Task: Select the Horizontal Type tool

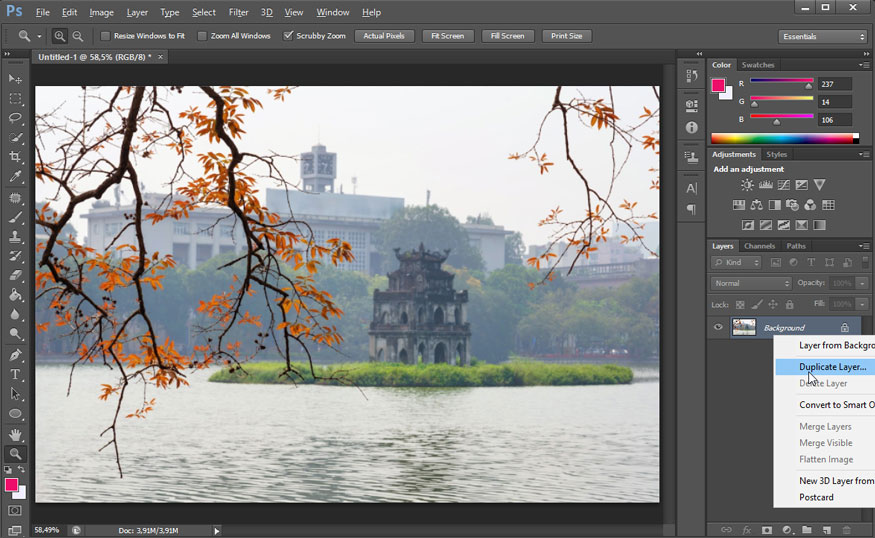Action: 15,374
